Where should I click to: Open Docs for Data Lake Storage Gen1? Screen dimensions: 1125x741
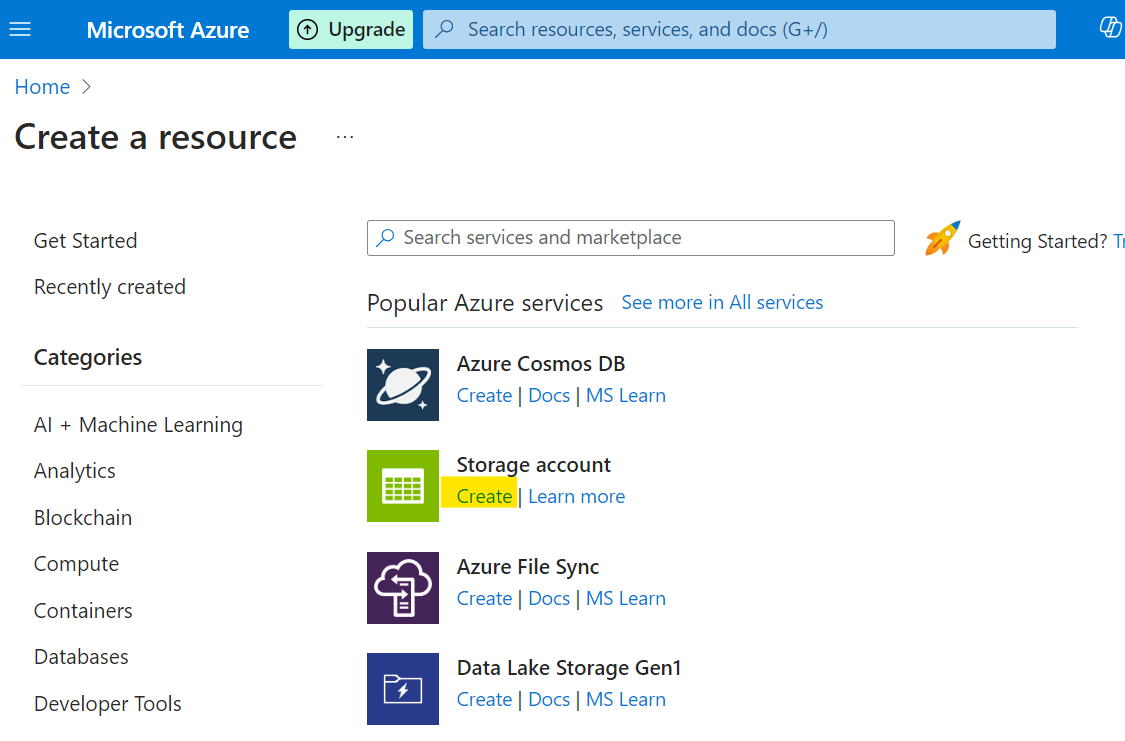pos(549,699)
